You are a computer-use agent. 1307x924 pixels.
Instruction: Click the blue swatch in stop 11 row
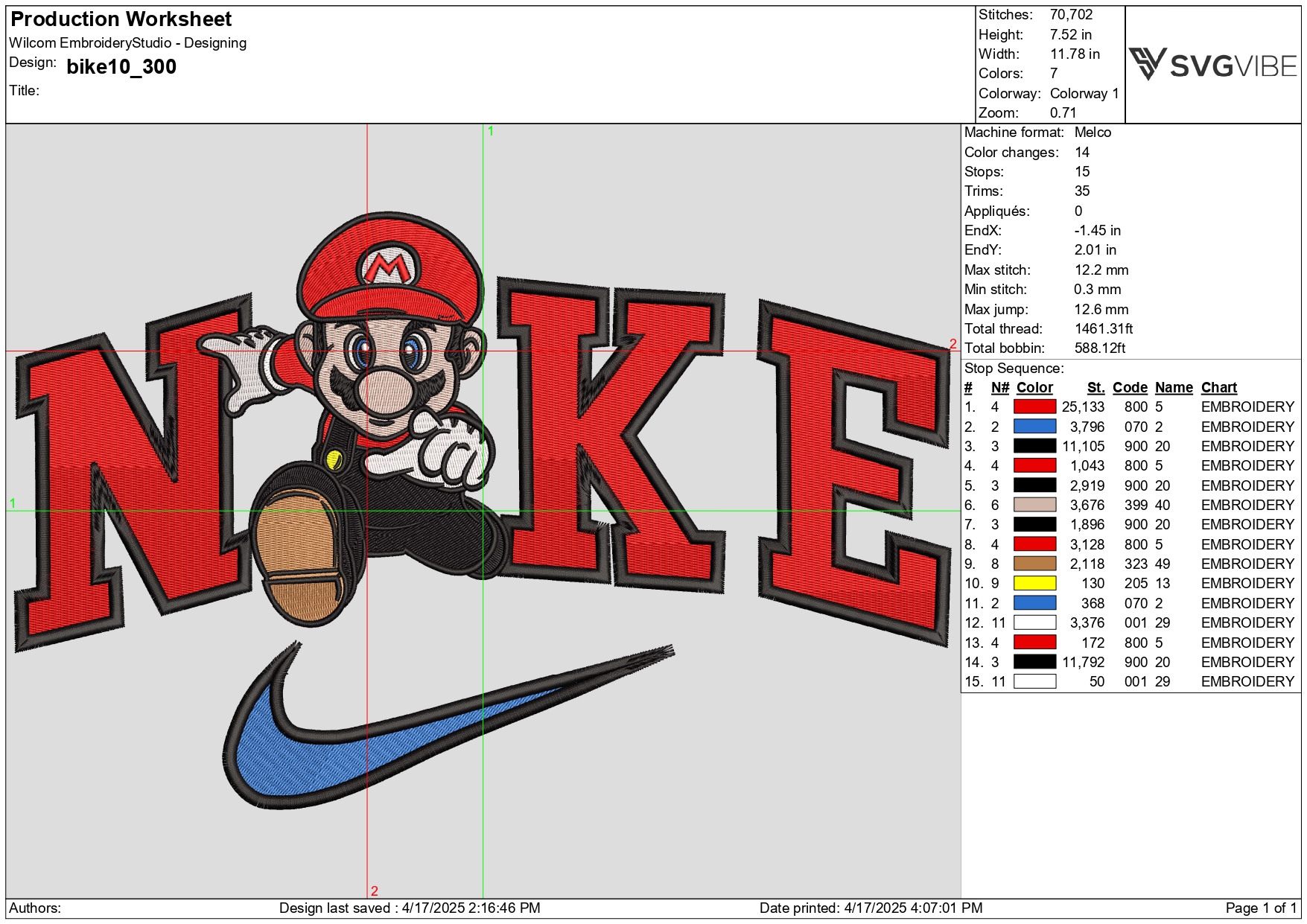(x=1034, y=603)
